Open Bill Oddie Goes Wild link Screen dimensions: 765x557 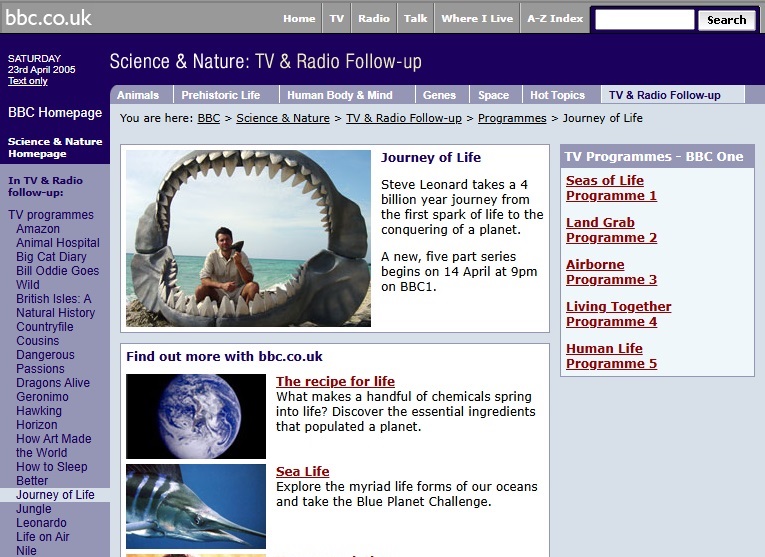point(57,278)
